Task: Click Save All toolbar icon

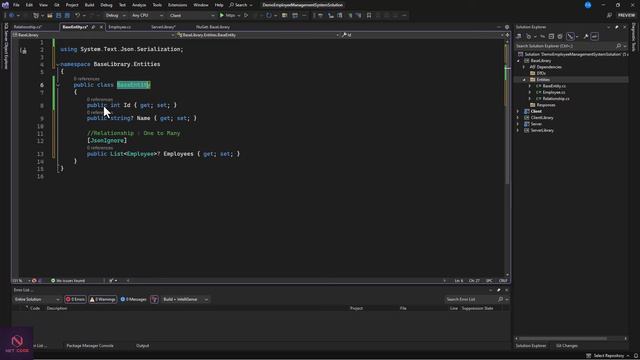Action: (x=67, y=16)
